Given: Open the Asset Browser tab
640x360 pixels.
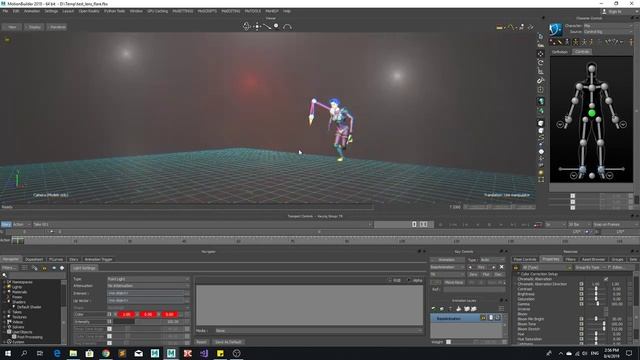Looking at the screenshot, I should tap(593, 259).
